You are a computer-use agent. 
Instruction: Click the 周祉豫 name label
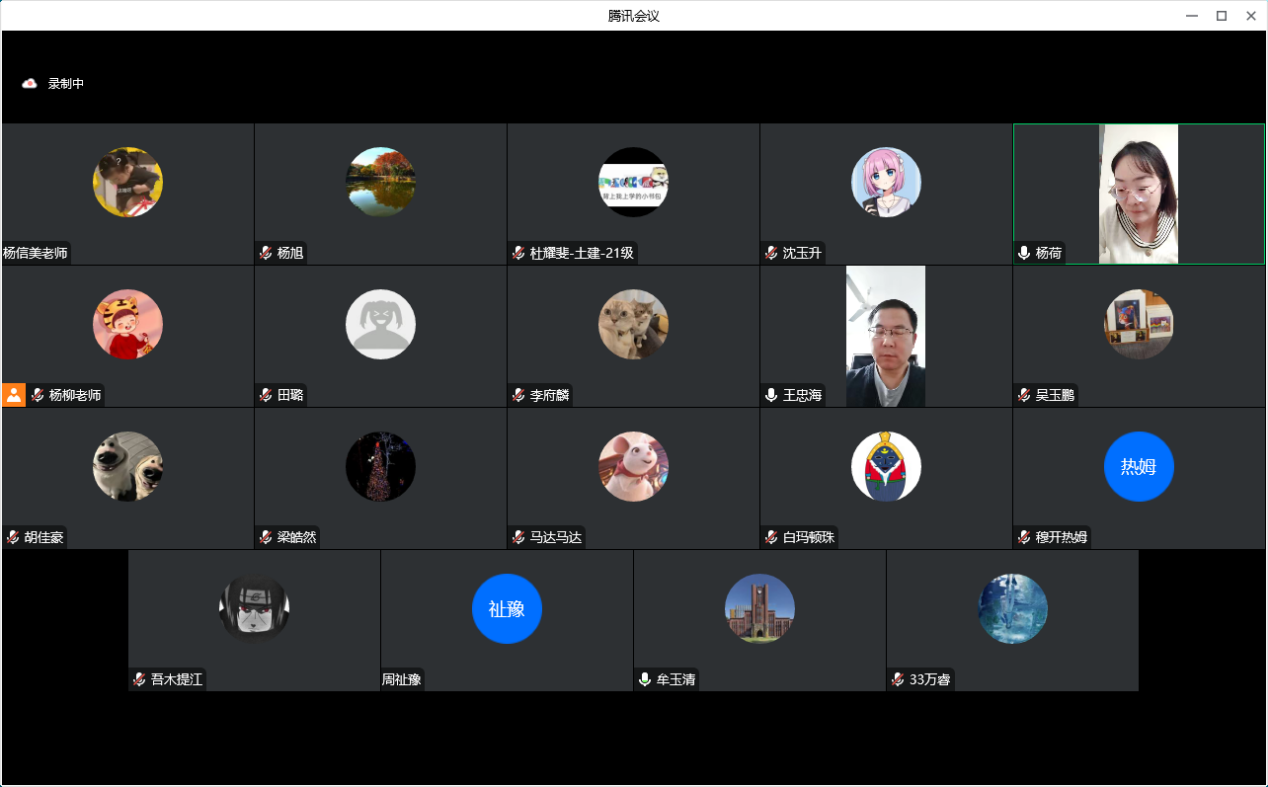402,680
